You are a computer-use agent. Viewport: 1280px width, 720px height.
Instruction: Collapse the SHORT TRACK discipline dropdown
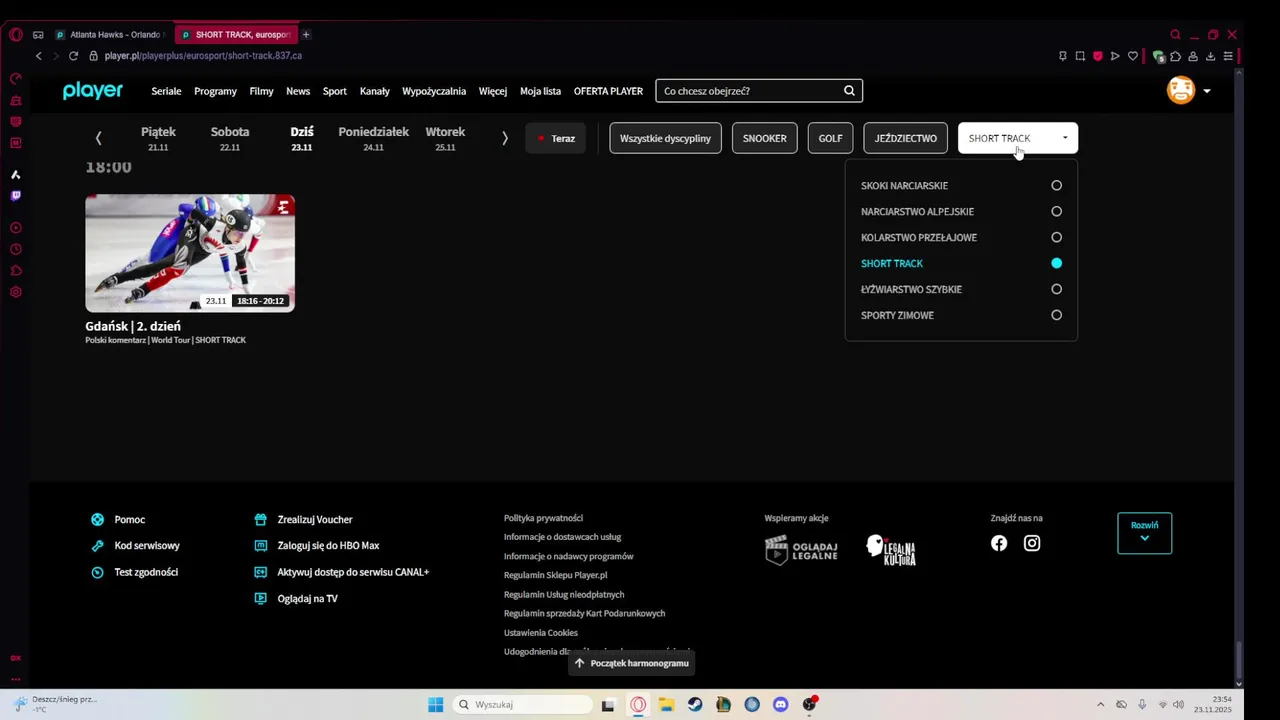click(1018, 138)
